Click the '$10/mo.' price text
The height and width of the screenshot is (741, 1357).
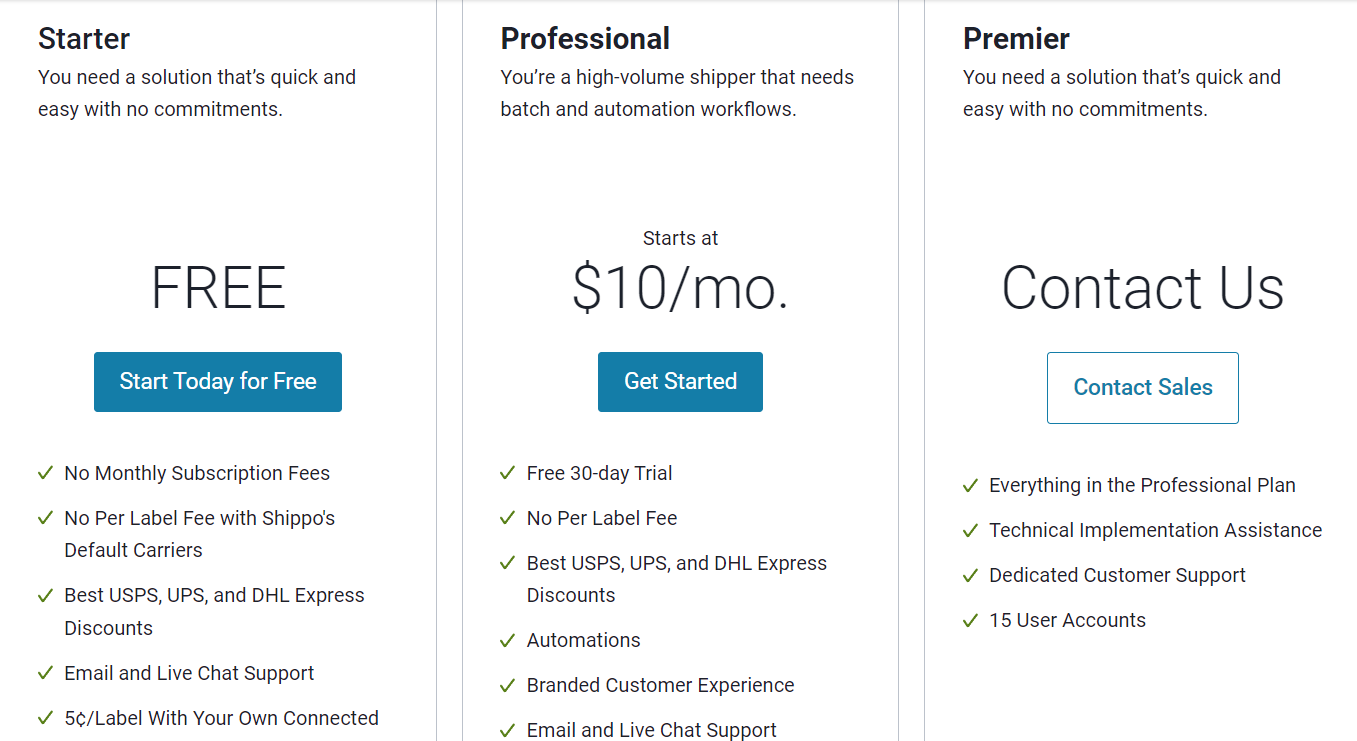680,288
